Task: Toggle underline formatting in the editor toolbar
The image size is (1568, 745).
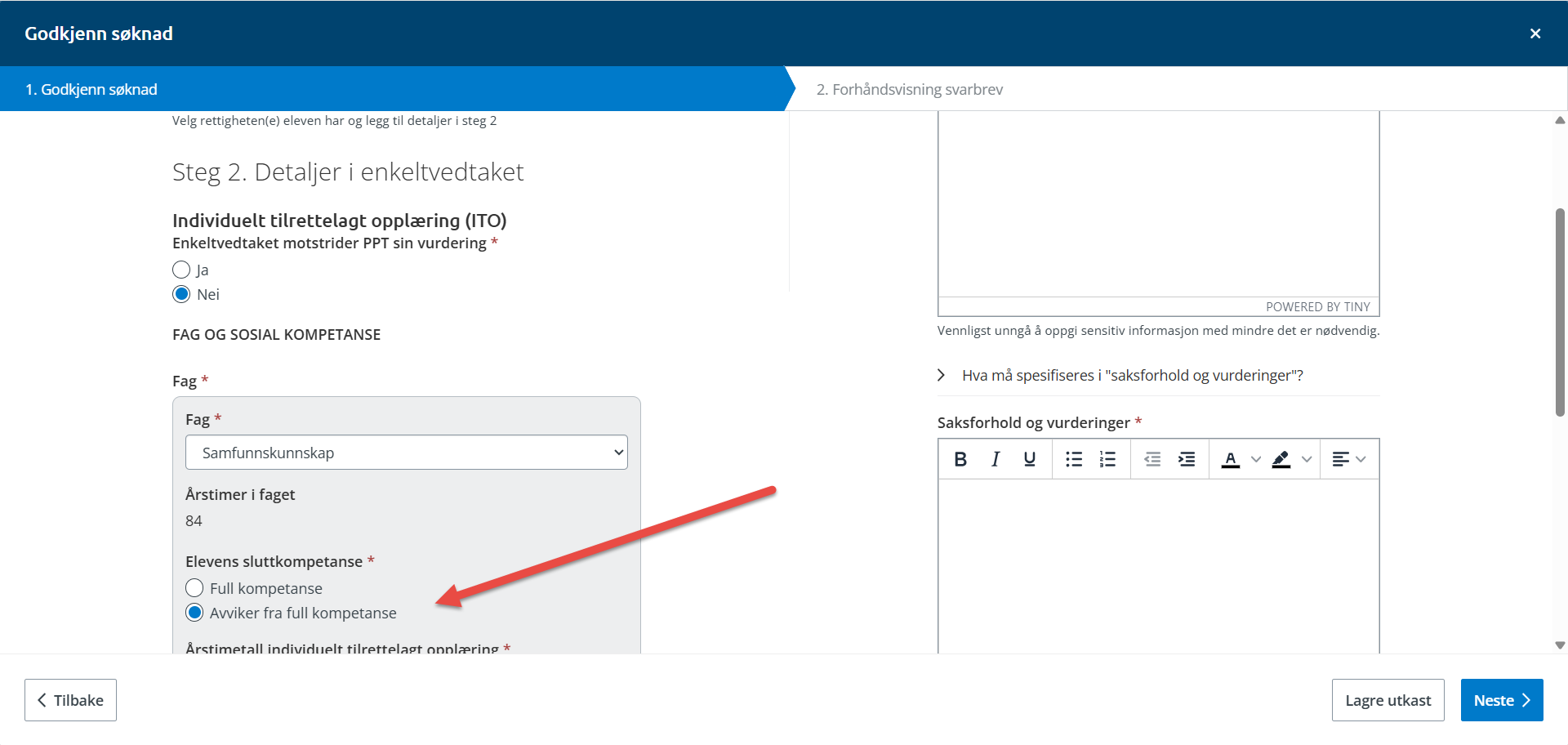Action: coord(1030,459)
